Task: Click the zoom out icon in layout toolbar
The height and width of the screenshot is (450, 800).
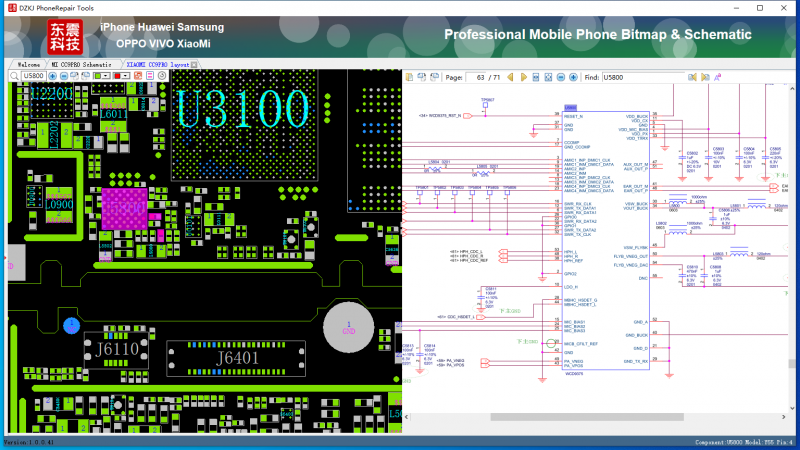Action: [x=64, y=76]
